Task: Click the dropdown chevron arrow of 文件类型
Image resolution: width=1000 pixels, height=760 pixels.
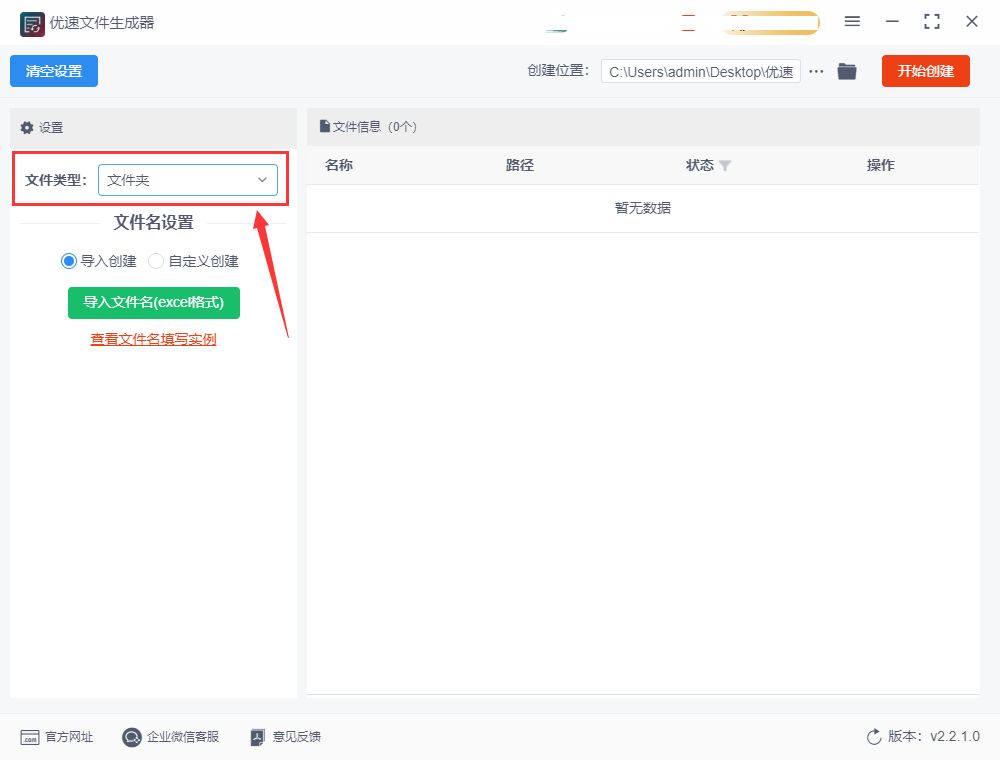Action: (262, 180)
